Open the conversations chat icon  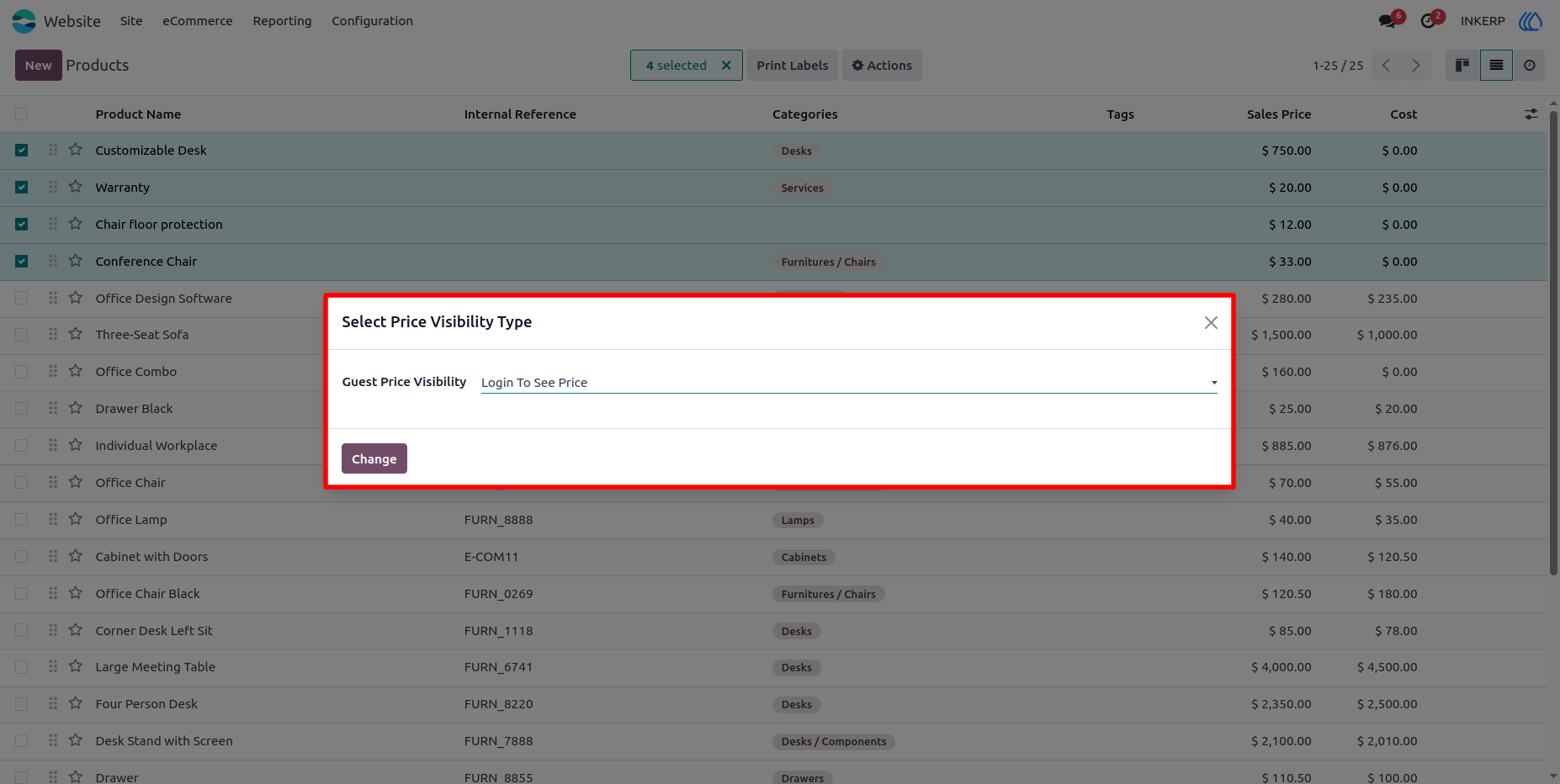click(1387, 21)
